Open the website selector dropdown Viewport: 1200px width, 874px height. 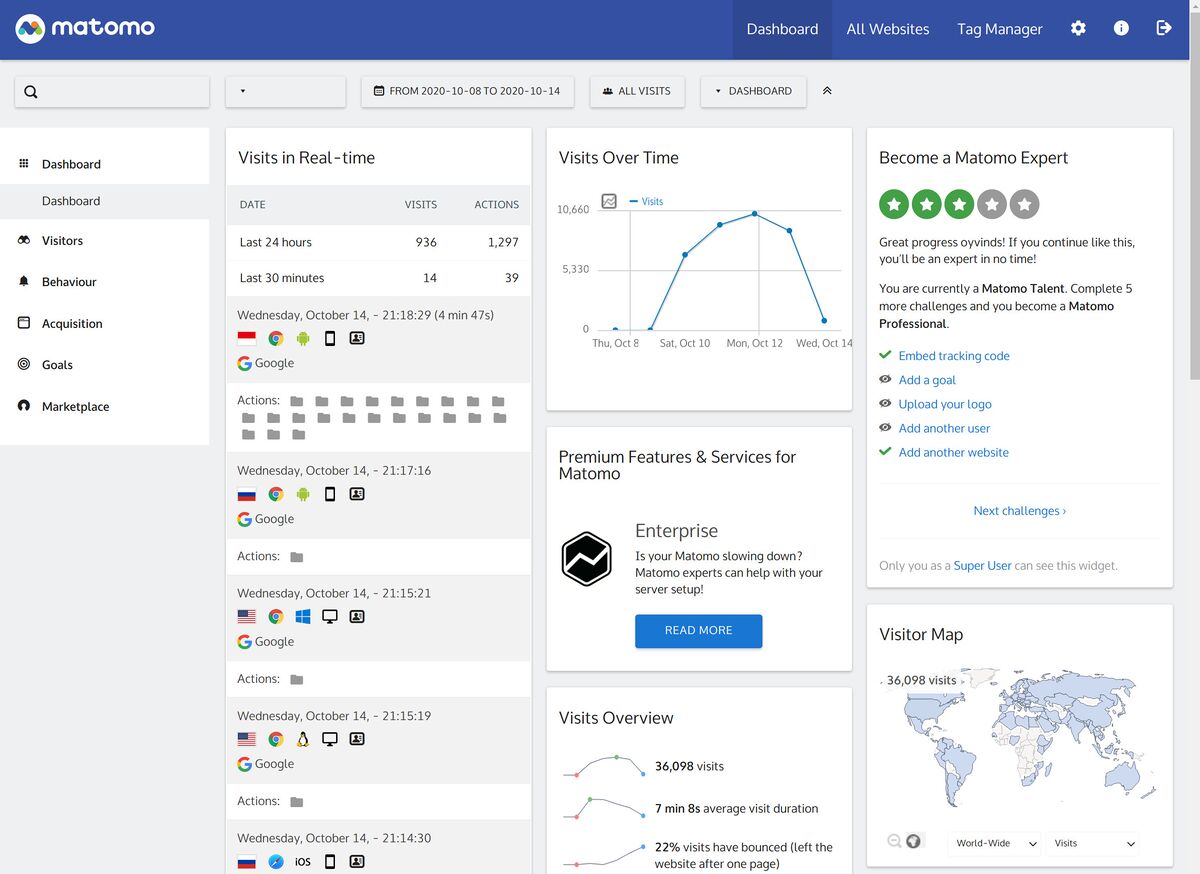point(286,91)
